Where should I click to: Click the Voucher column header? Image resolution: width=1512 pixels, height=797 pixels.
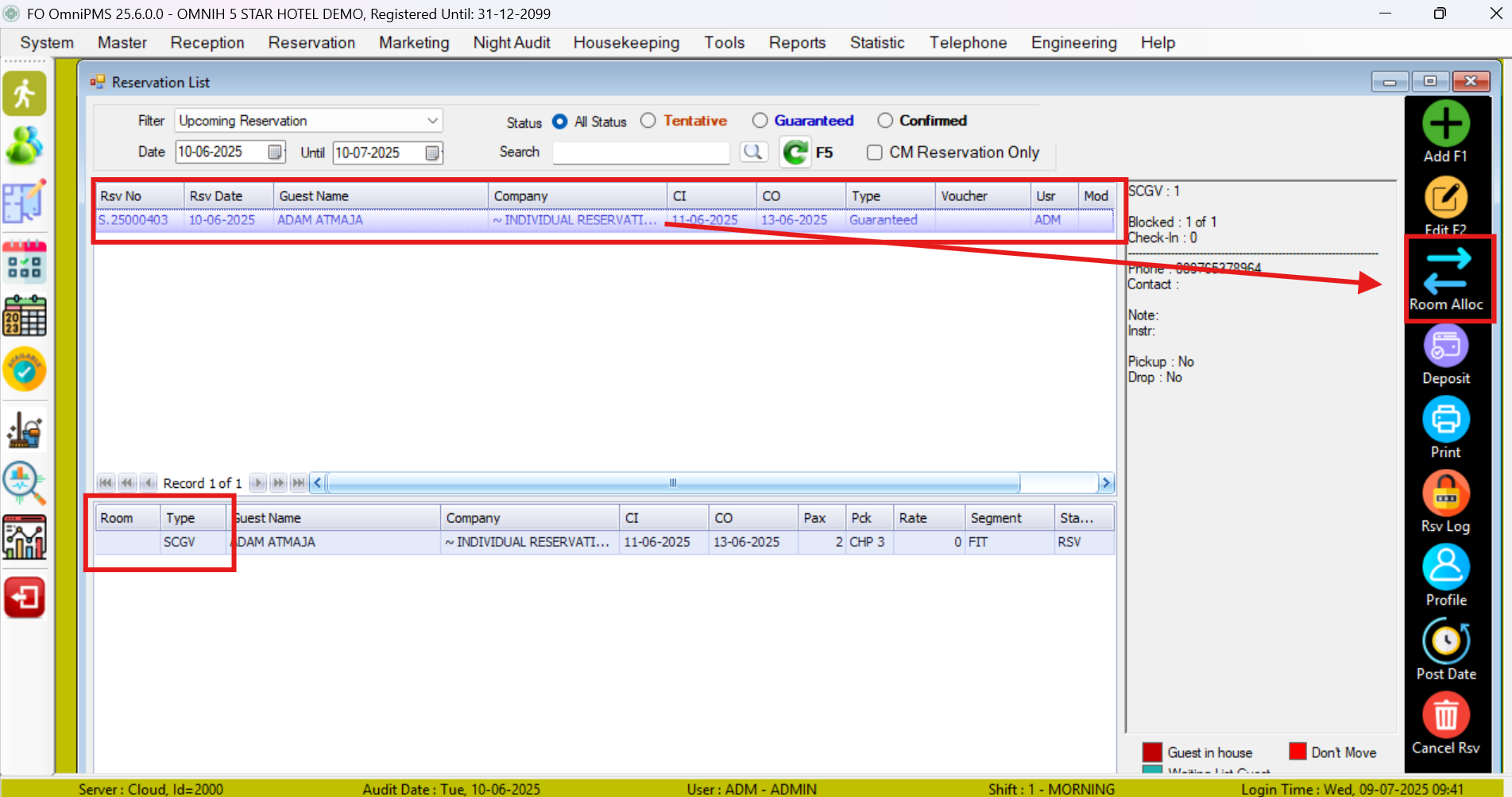tap(982, 195)
